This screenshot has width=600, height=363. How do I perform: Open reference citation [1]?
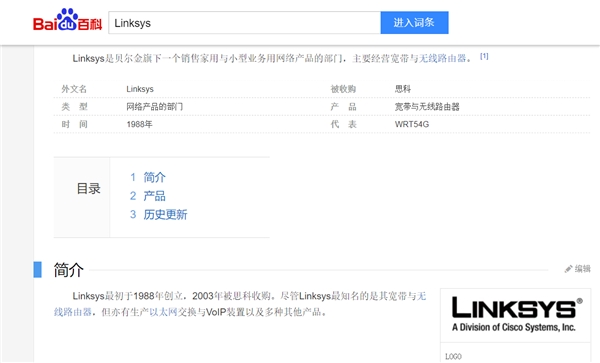tap(484, 56)
